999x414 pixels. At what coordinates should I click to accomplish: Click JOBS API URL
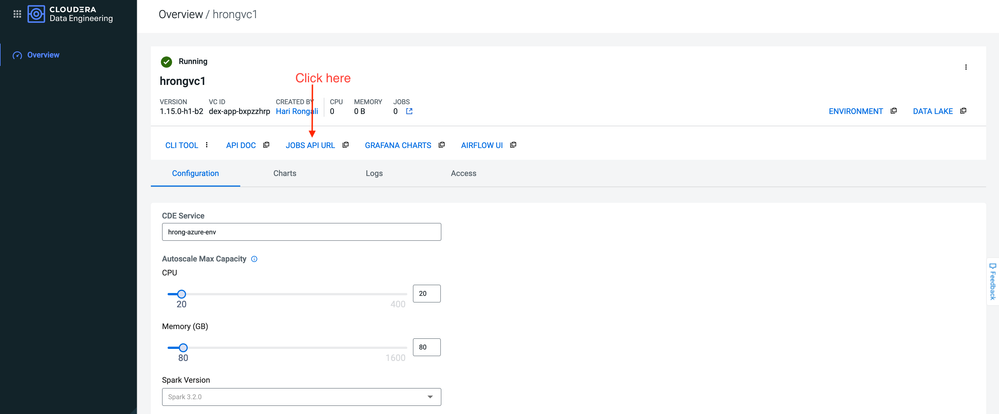[310, 145]
